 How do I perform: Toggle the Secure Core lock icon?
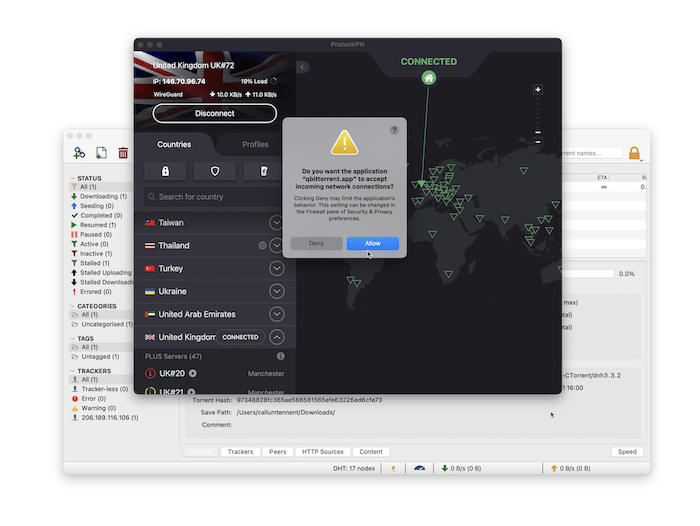(x=165, y=171)
